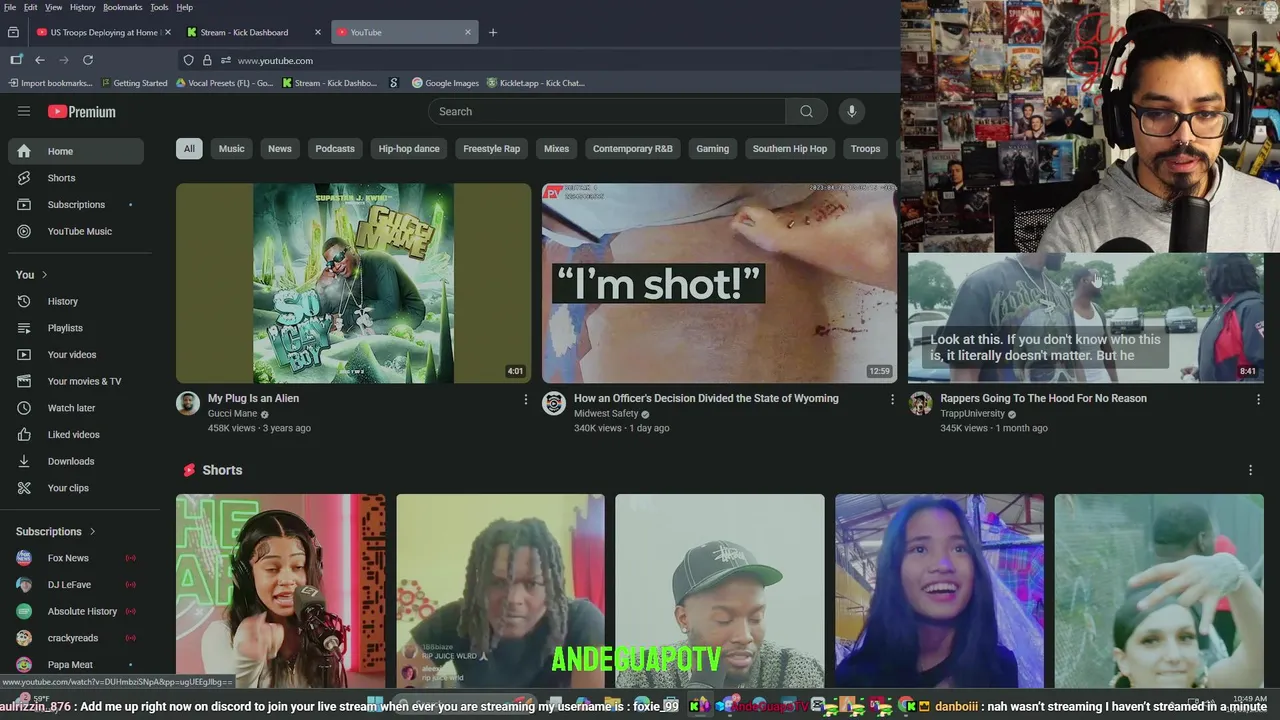This screenshot has height=720, width=1280.
Task: Click Midwest Safety channel avatar
Action: tap(554, 403)
